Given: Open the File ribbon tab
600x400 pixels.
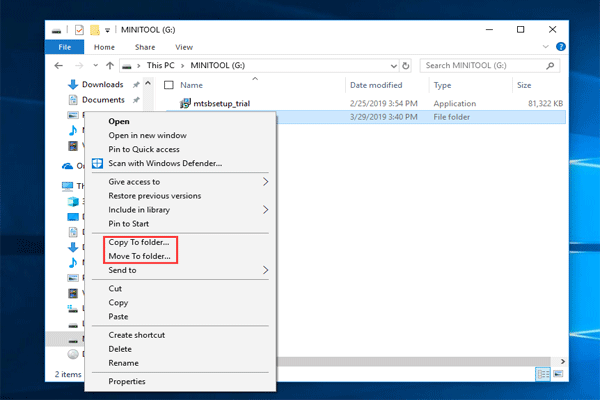Looking at the screenshot, I should (65, 47).
